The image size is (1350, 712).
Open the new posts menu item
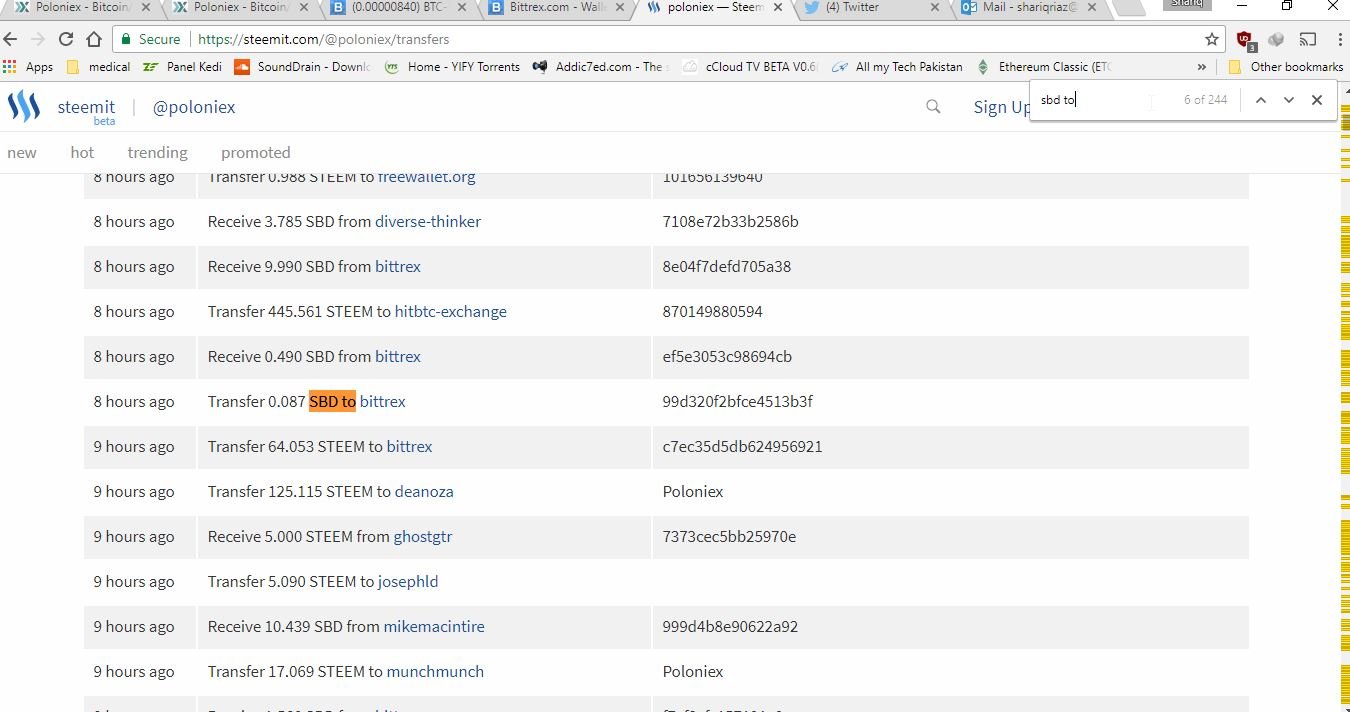point(22,153)
